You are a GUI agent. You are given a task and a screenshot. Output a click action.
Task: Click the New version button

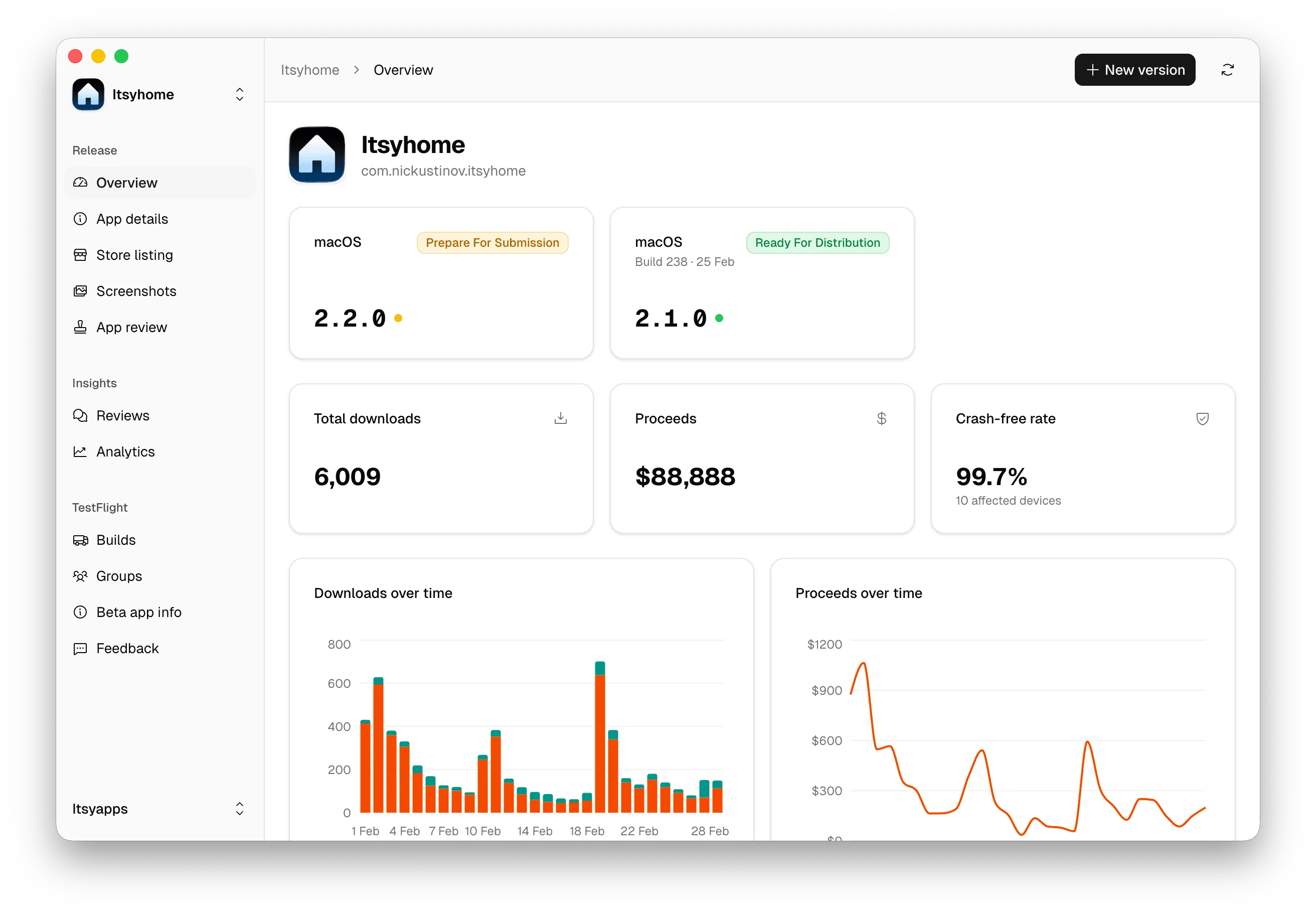1134,69
